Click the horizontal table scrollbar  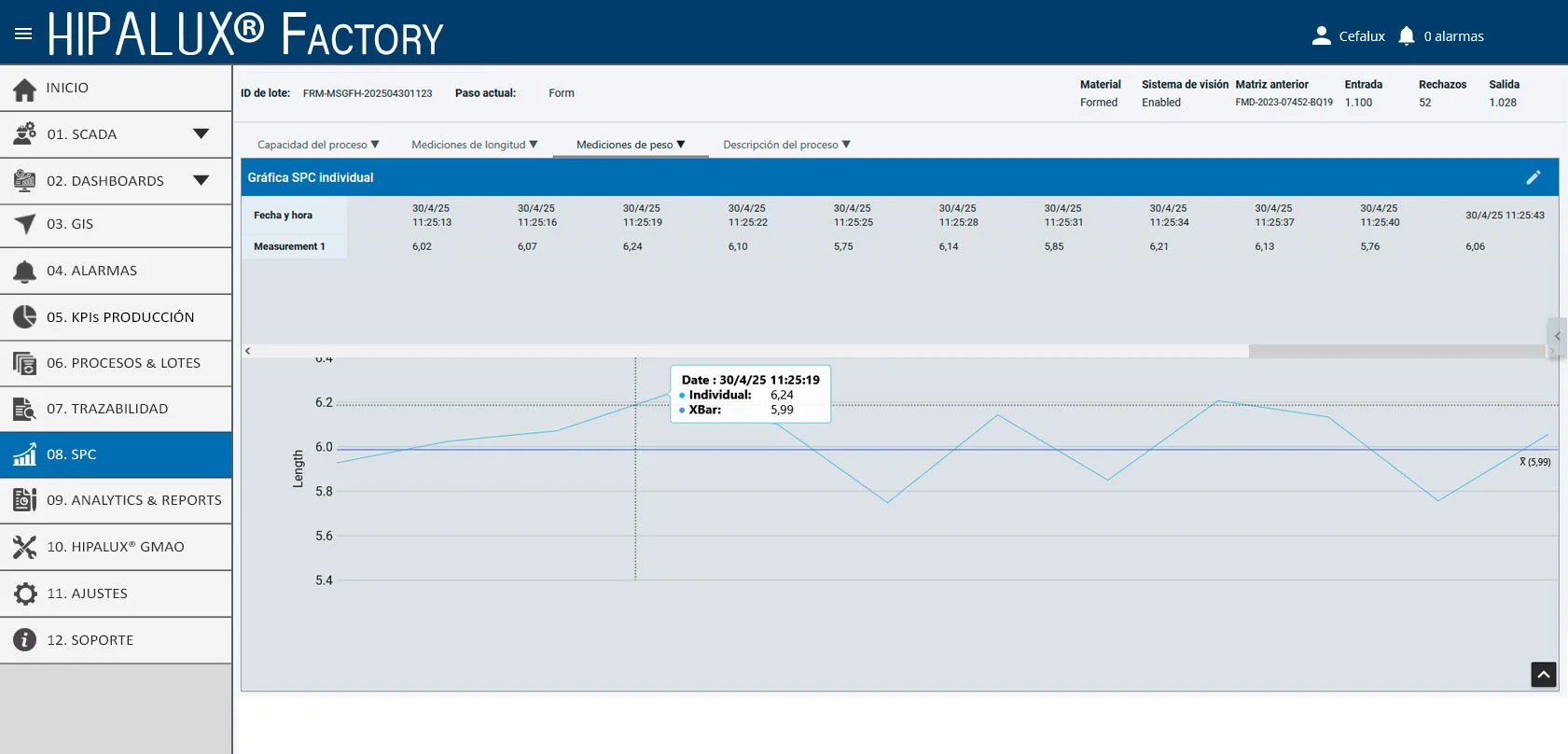click(744, 351)
